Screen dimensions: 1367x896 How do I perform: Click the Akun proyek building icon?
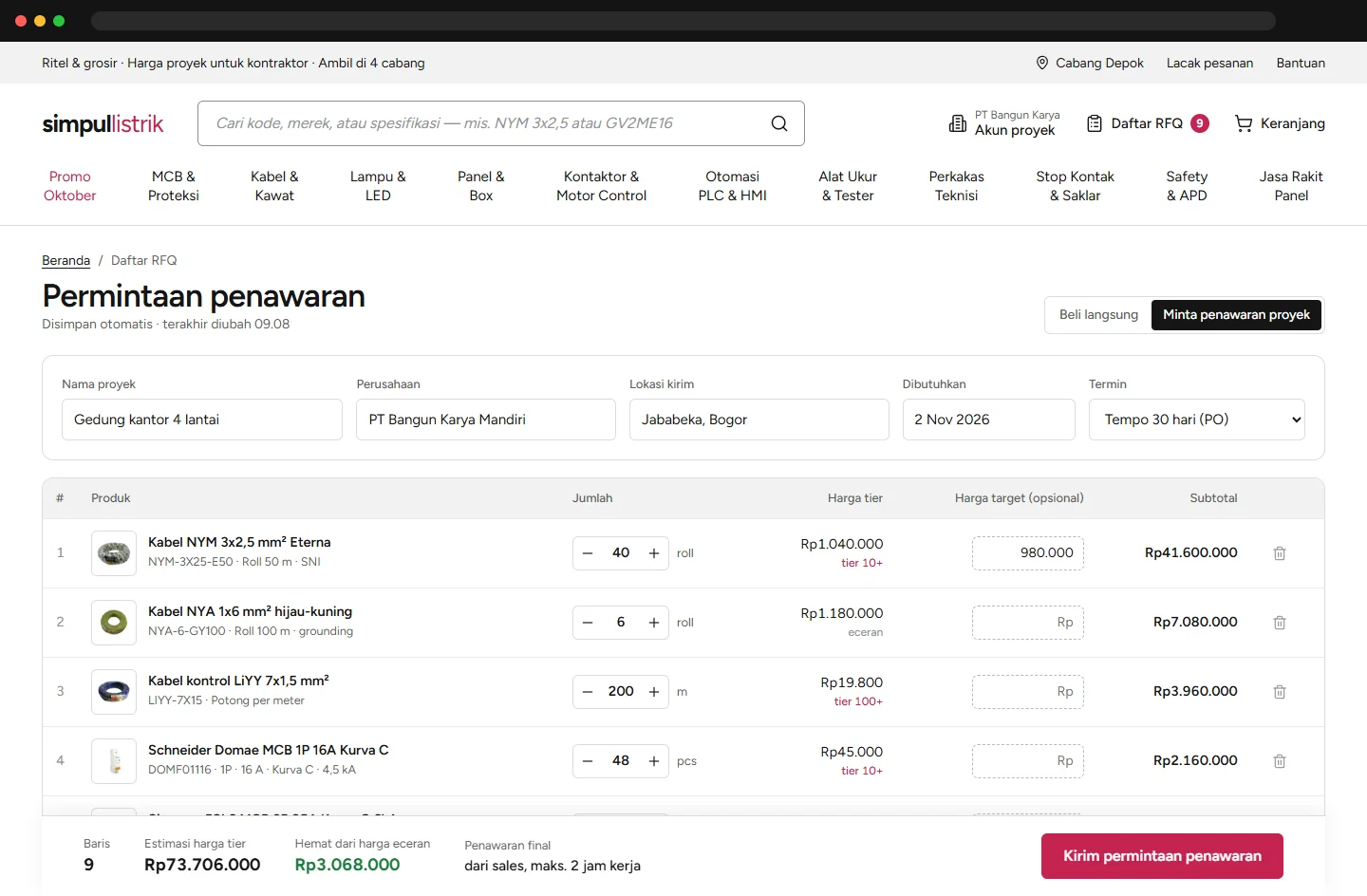[958, 123]
